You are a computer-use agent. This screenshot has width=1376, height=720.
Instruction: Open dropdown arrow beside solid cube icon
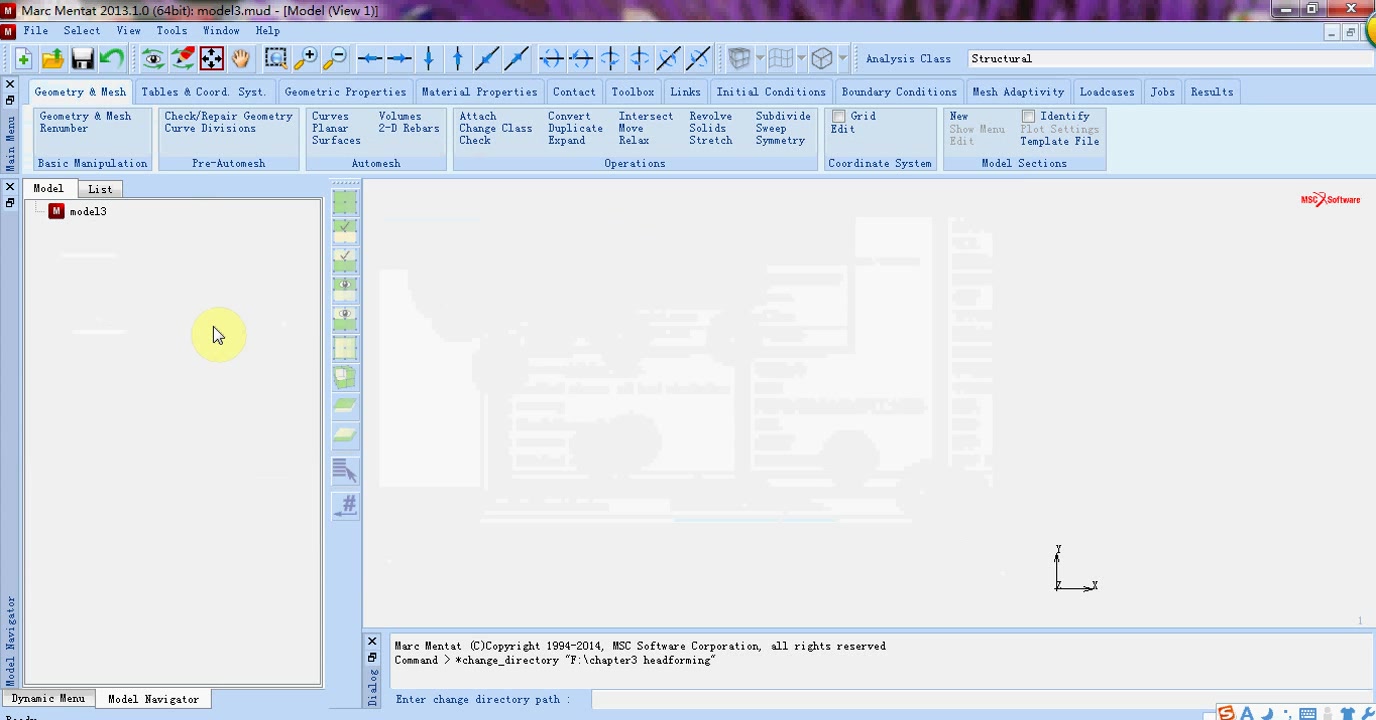pos(760,59)
